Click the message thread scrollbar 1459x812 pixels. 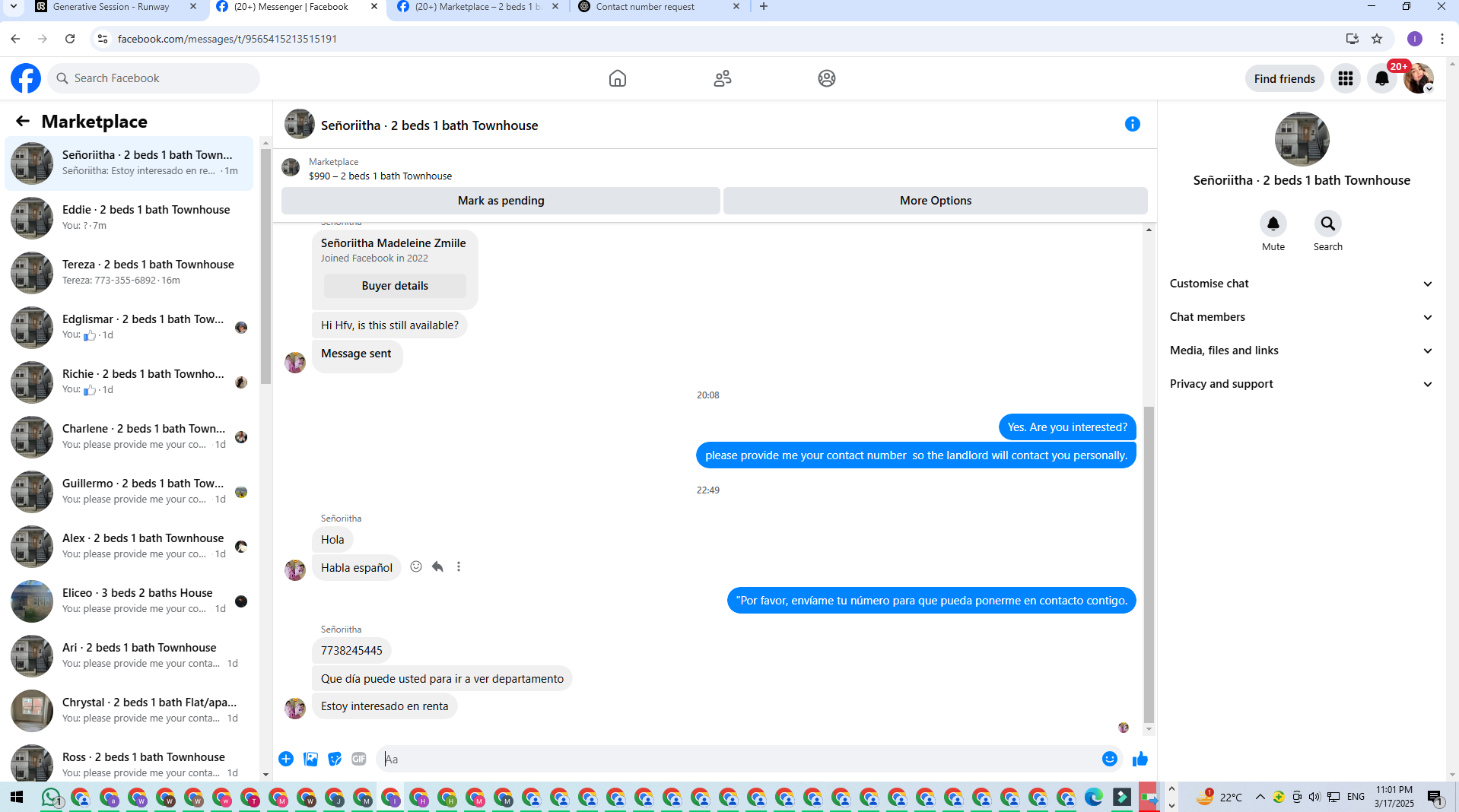(1149, 564)
